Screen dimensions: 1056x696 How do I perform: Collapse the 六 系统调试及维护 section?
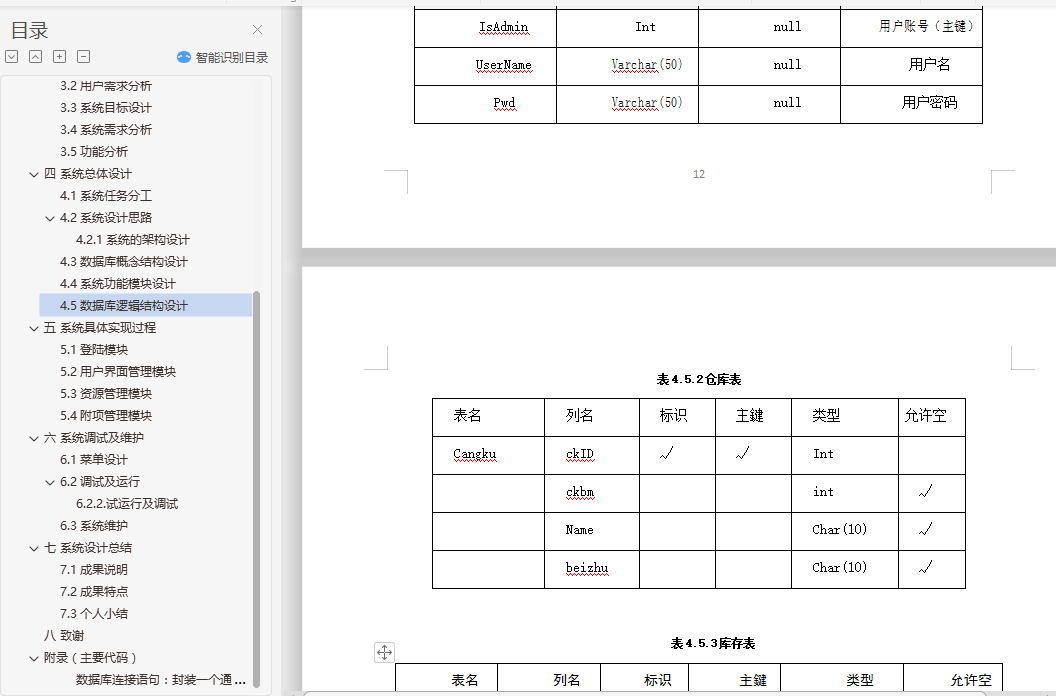[x=34, y=439]
